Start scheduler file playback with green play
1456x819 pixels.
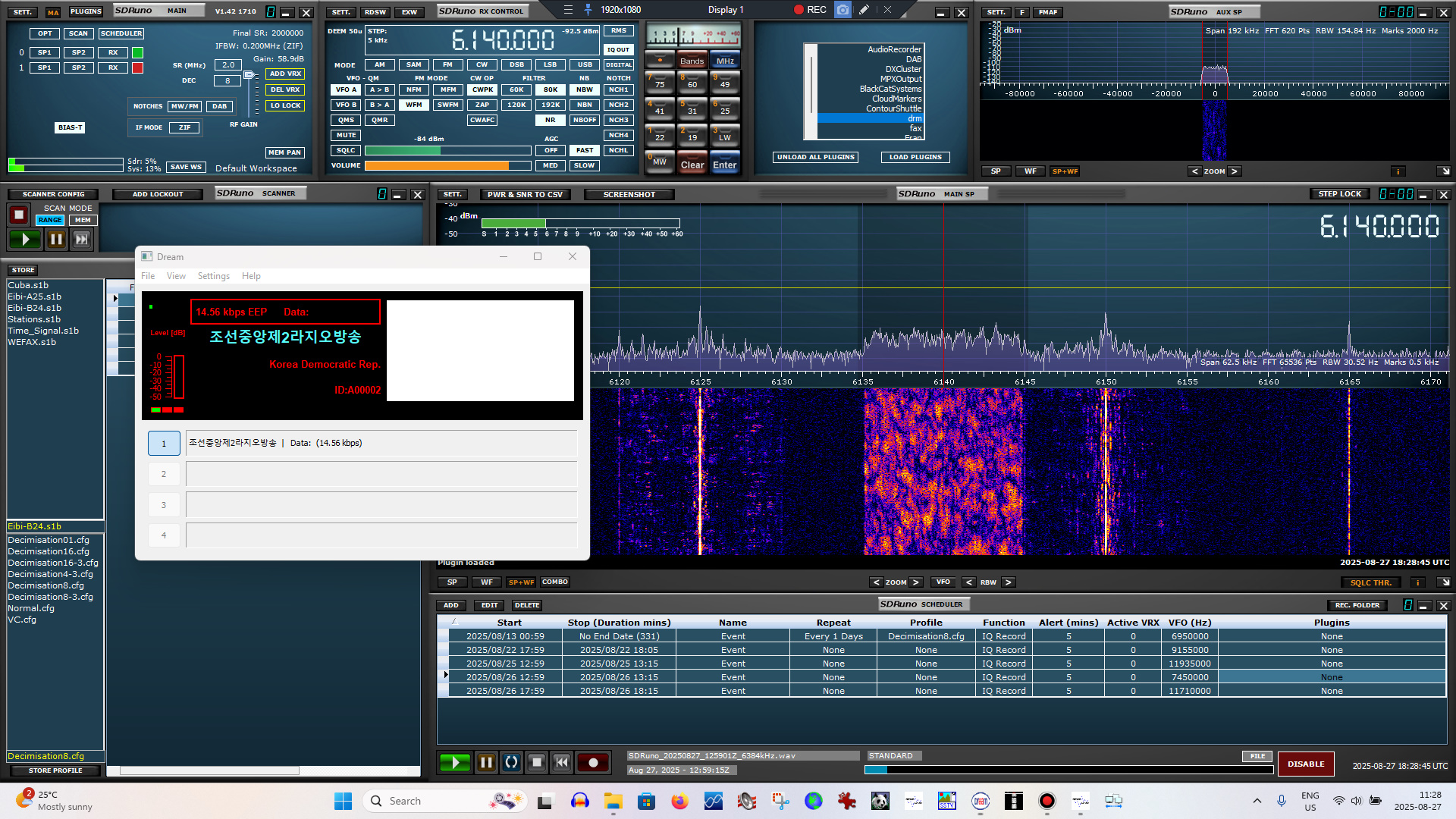coord(455,762)
